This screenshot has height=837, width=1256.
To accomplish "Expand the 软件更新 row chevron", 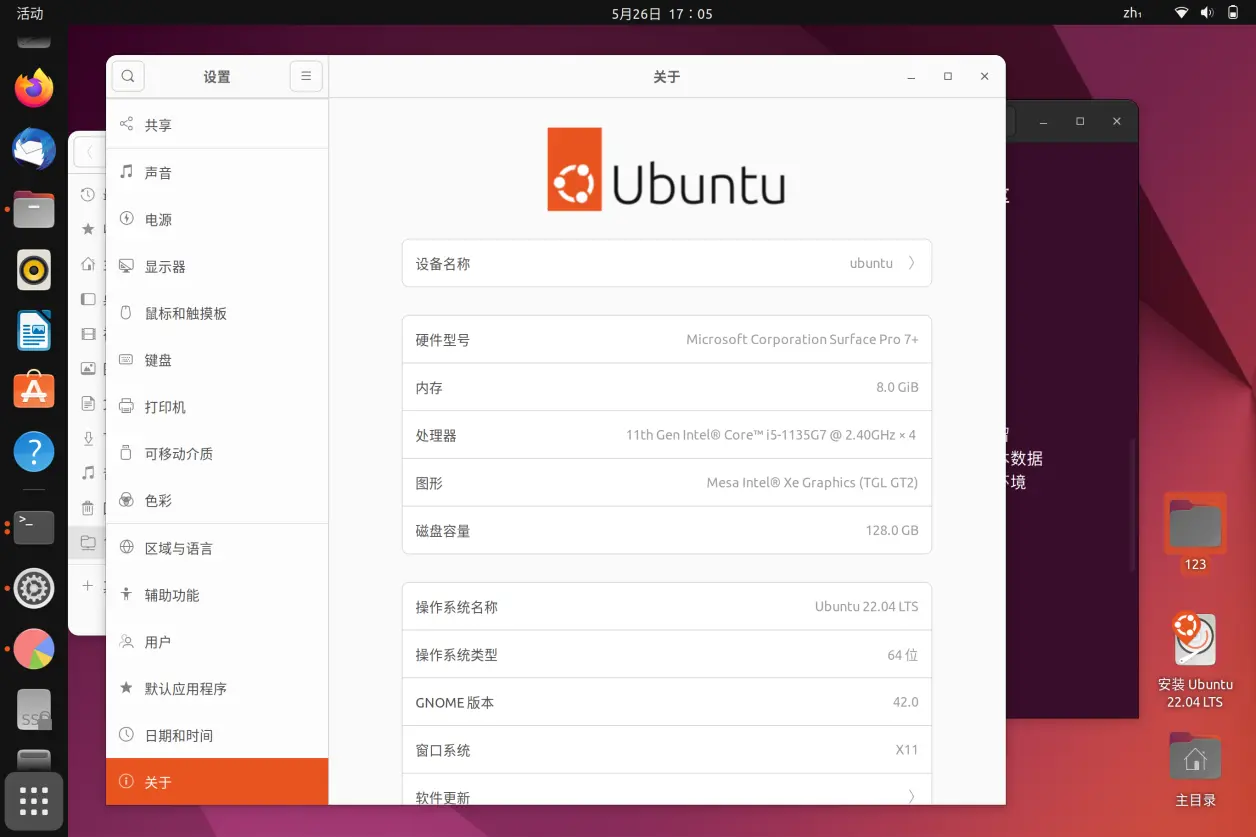I will coord(911,797).
